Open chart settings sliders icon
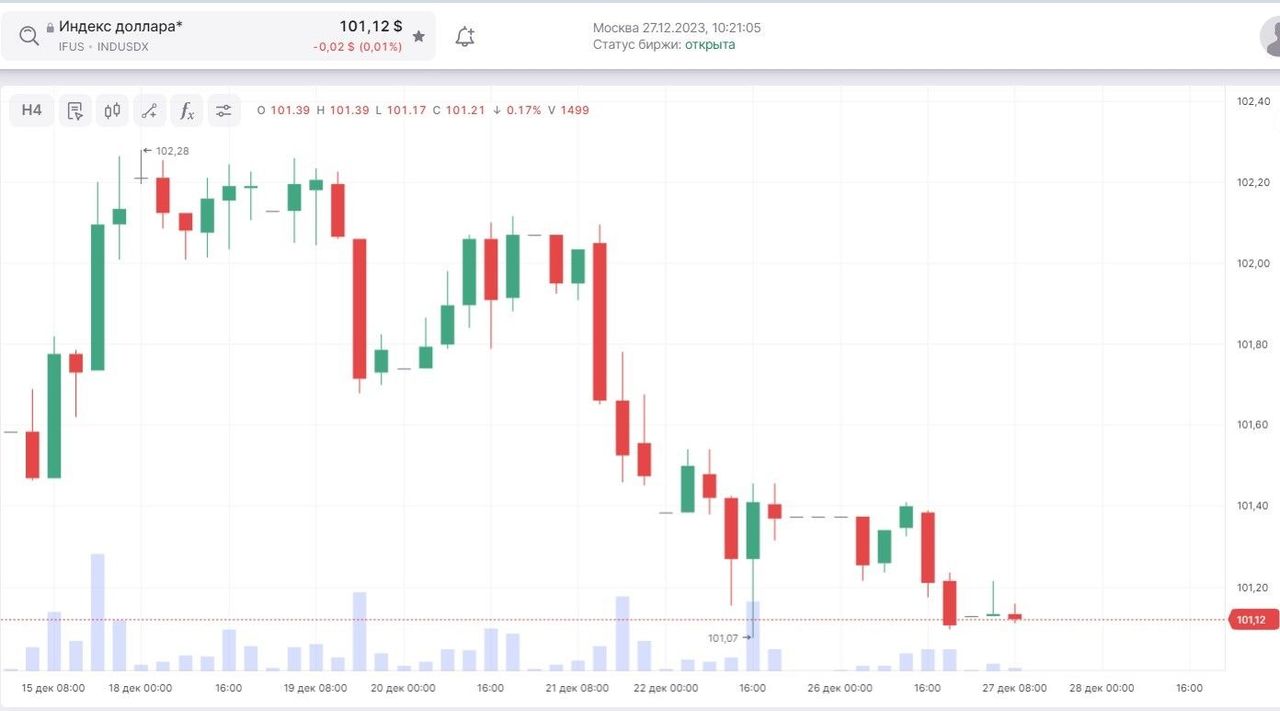1280x711 pixels. [x=224, y=111]
